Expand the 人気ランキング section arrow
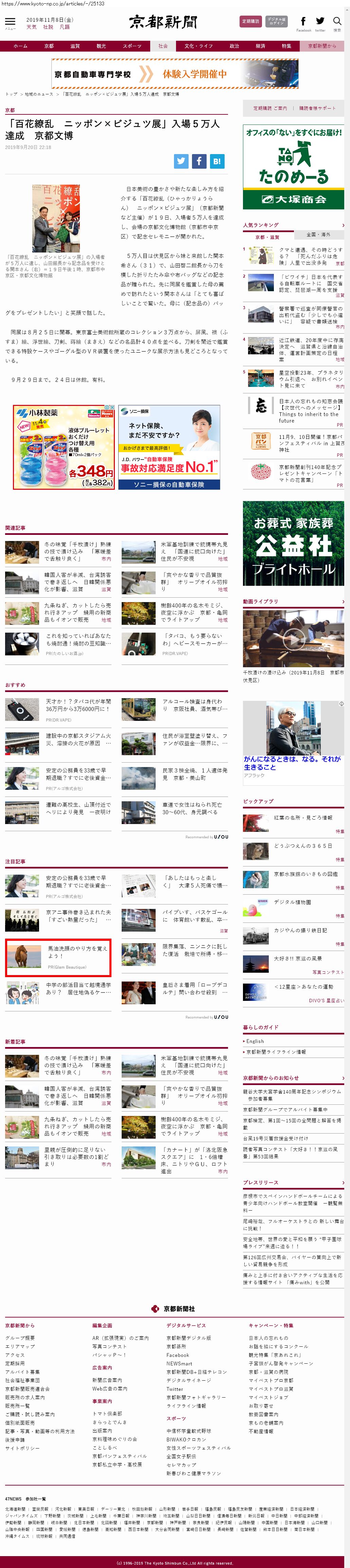The height and width of the screenshot is (1568, 350). (x=343, y=225)
